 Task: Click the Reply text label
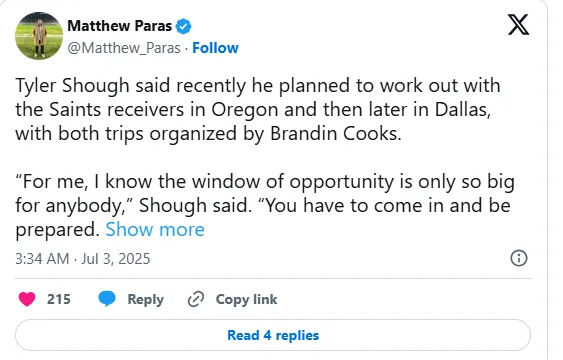tap(145, 299)
